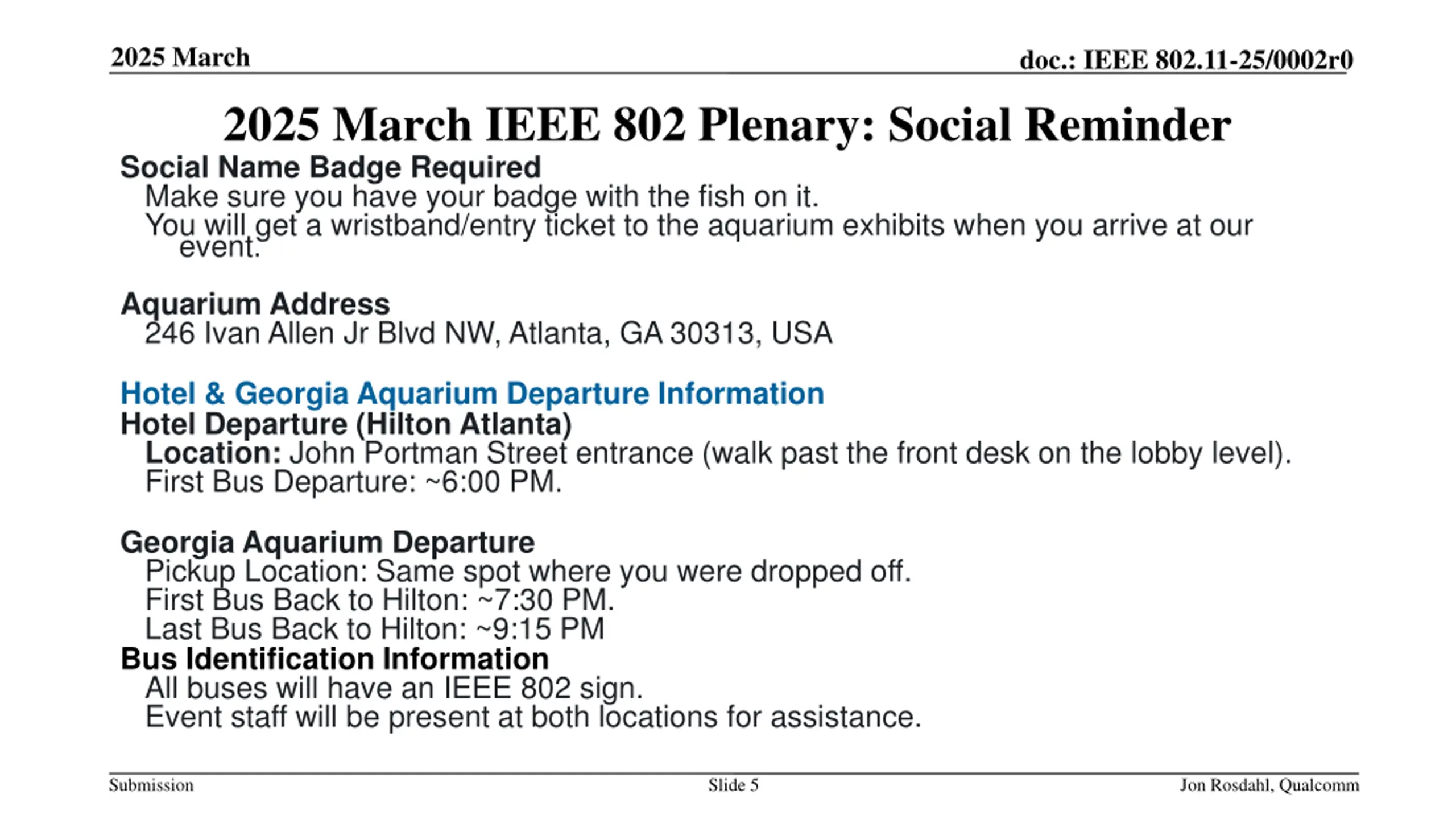Image resolution: width=1456 pixels, height=819 pixels.
Task: Select the First Bus Departure ~6:00 PM line
Action: [x=354, y=482]
